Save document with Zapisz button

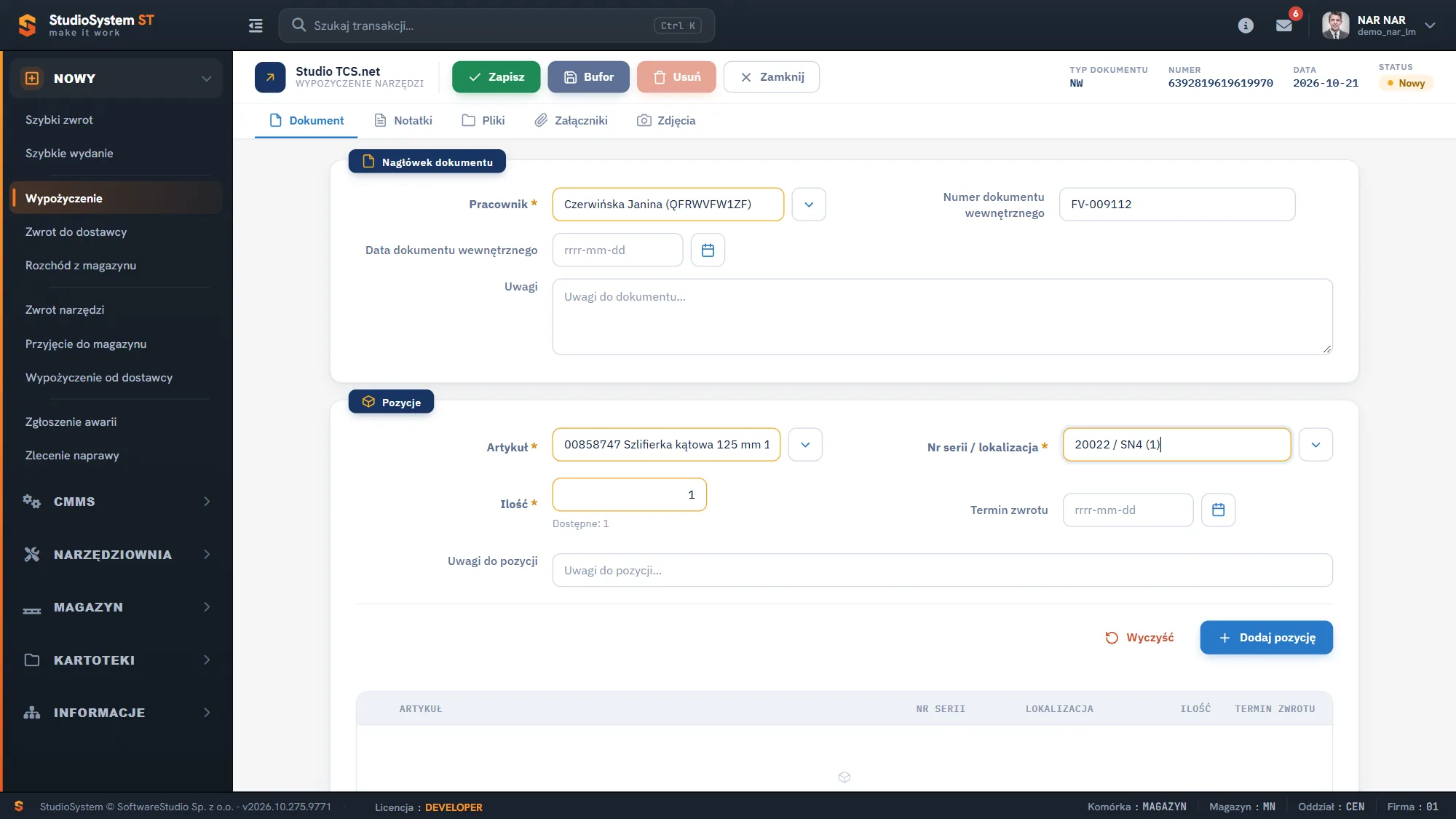click(x=496, y=77)
